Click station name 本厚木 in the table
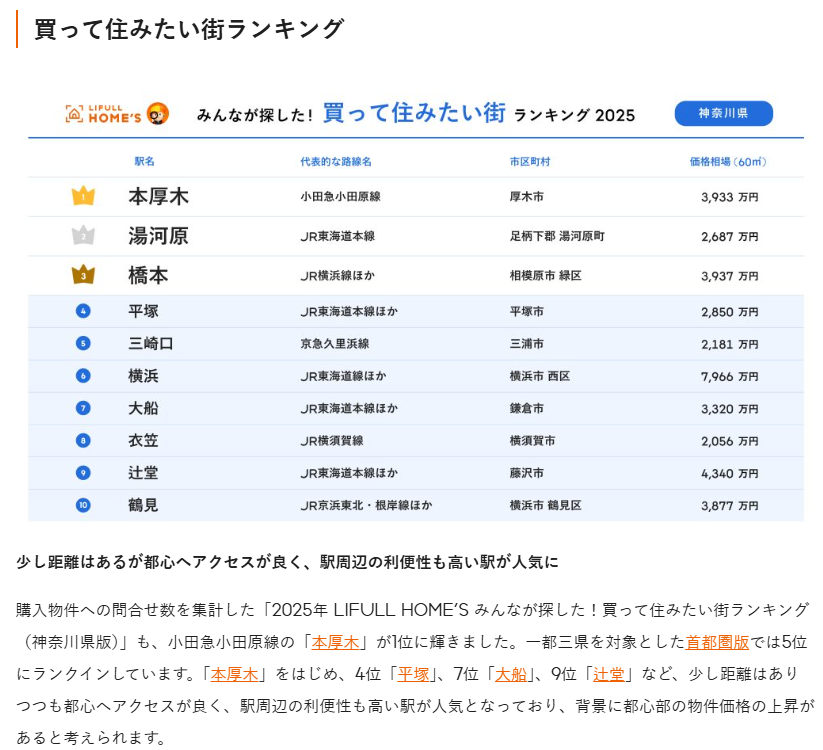 tap(158, 196)
